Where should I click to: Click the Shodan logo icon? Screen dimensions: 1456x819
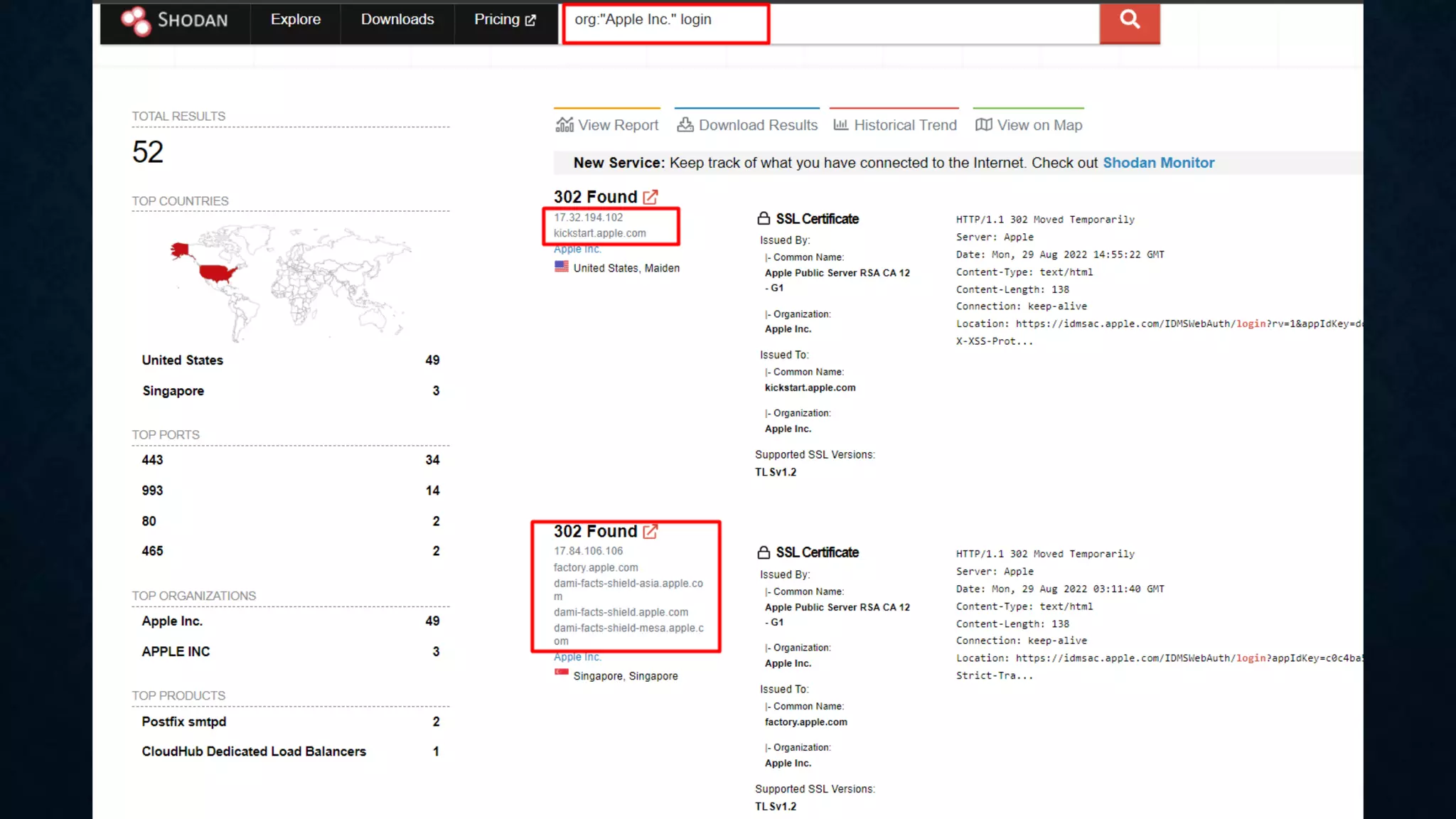pyautogui.click(x=136, y=21)
